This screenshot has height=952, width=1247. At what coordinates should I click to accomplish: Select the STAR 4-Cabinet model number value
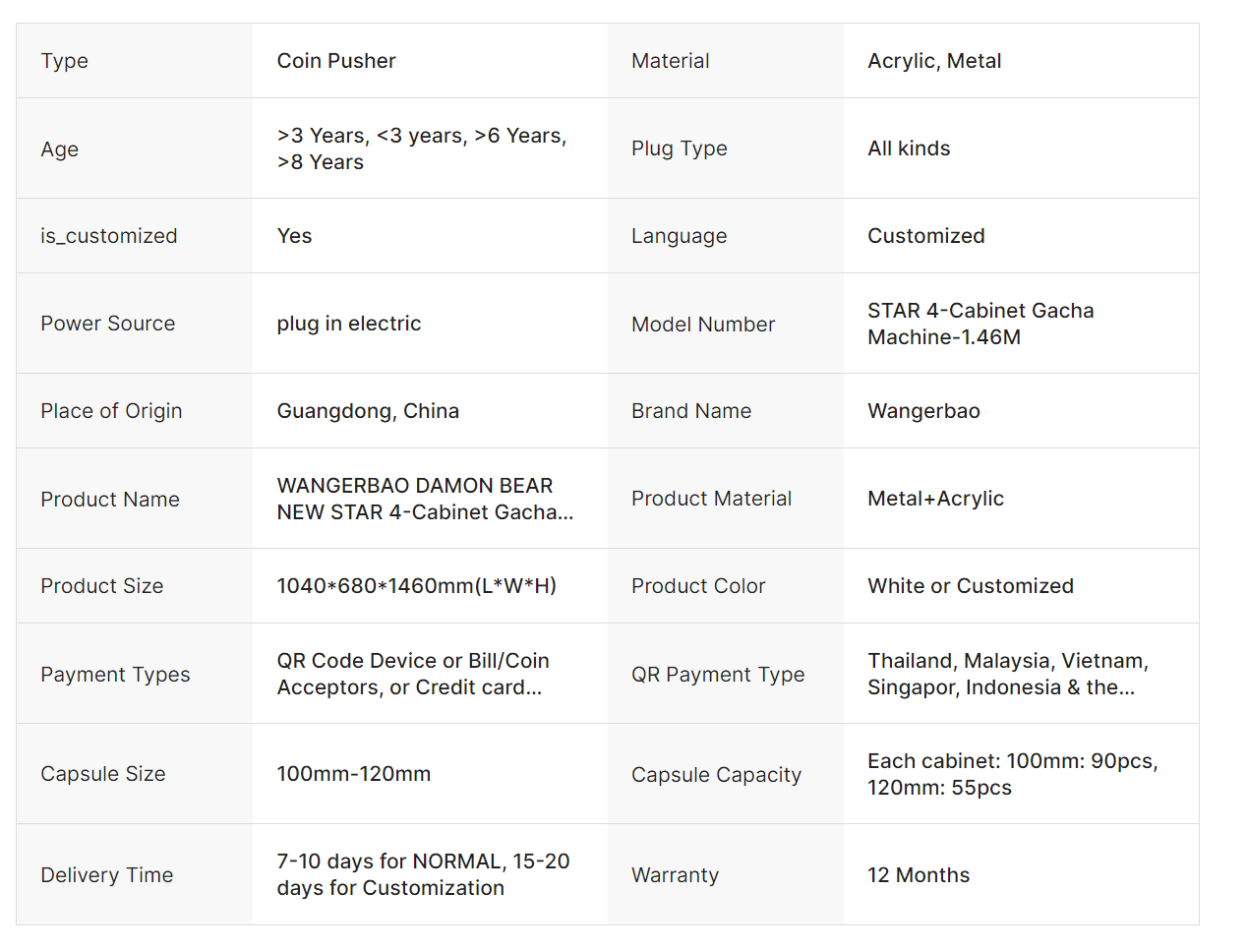(980, 324)
